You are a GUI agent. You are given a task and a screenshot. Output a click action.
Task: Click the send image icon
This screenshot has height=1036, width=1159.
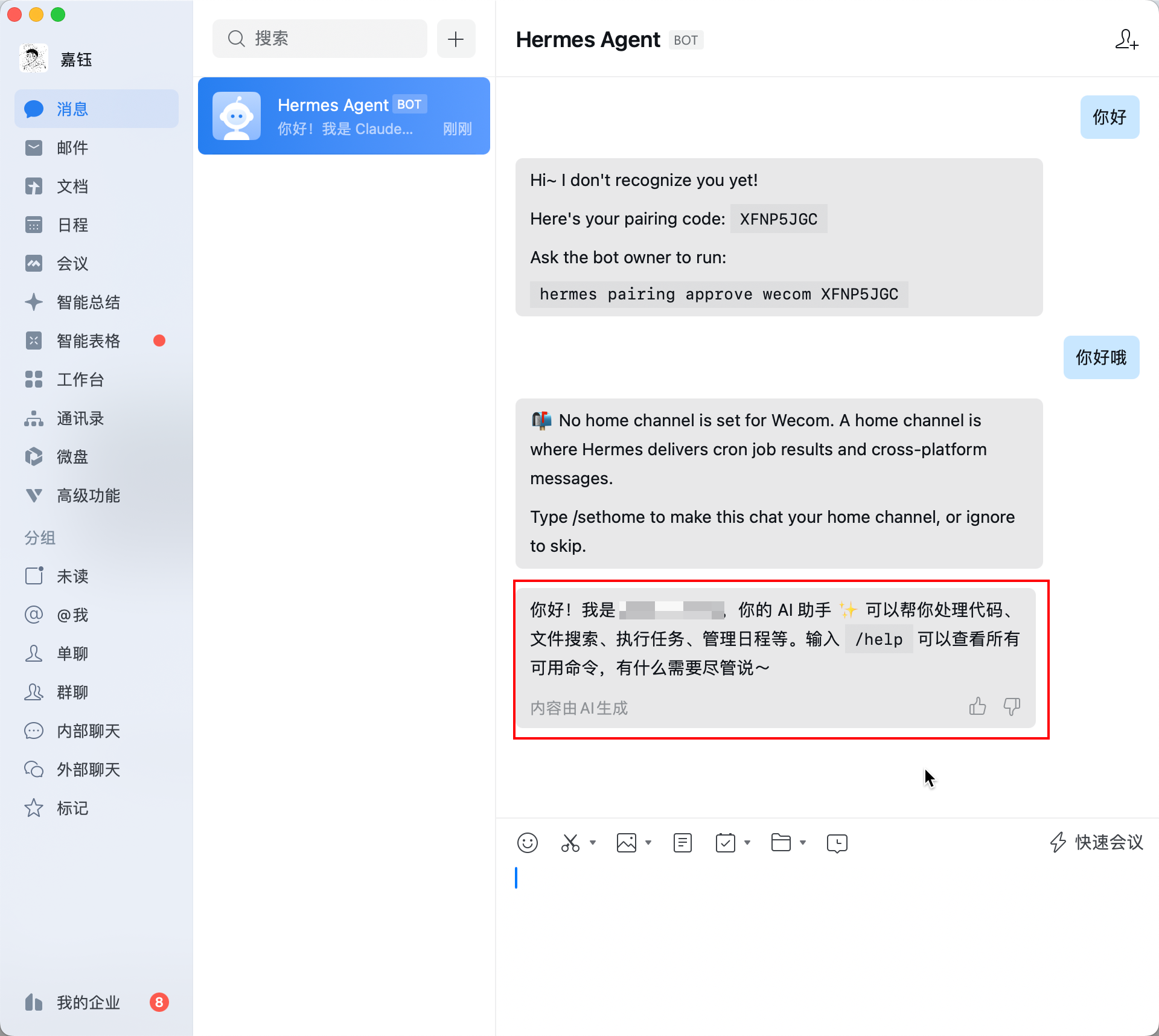tap(627, 843)
